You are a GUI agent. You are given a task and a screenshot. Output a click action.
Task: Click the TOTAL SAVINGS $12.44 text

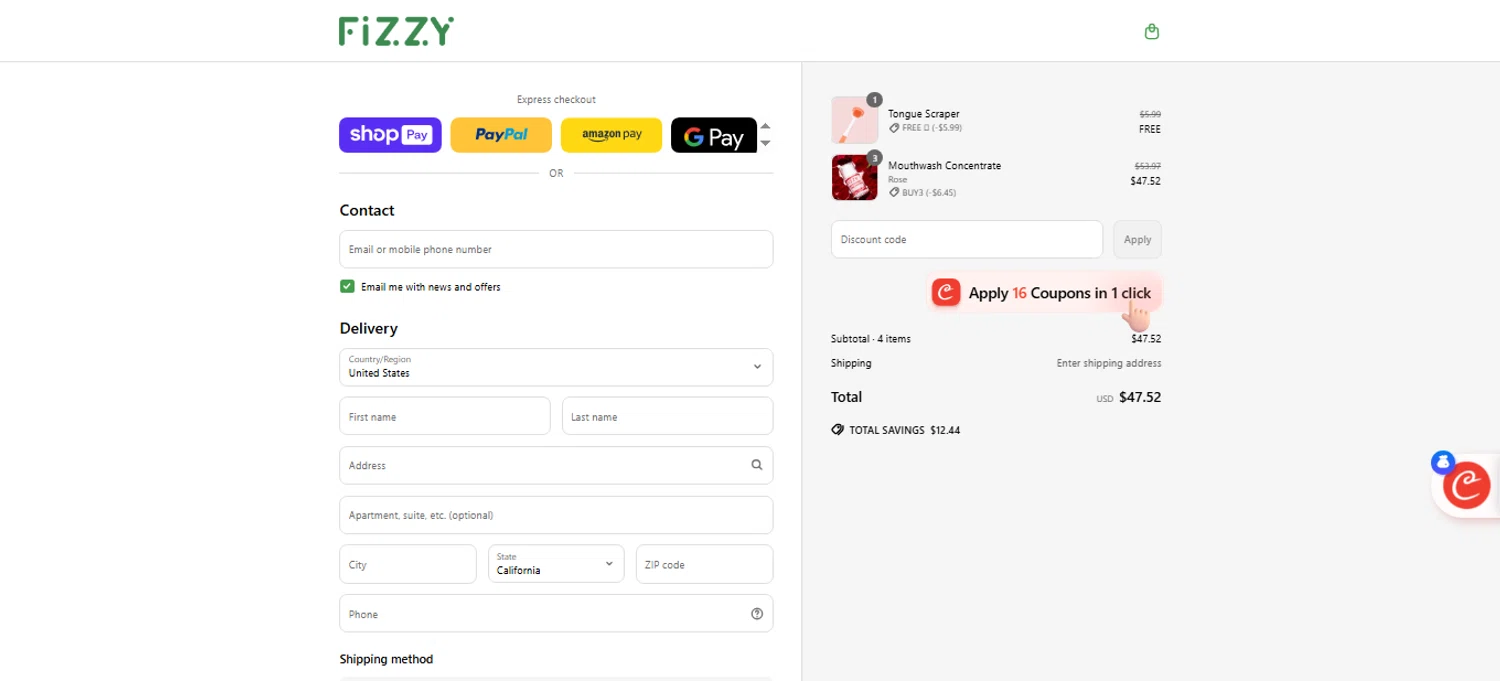click(x=904, y=430)
